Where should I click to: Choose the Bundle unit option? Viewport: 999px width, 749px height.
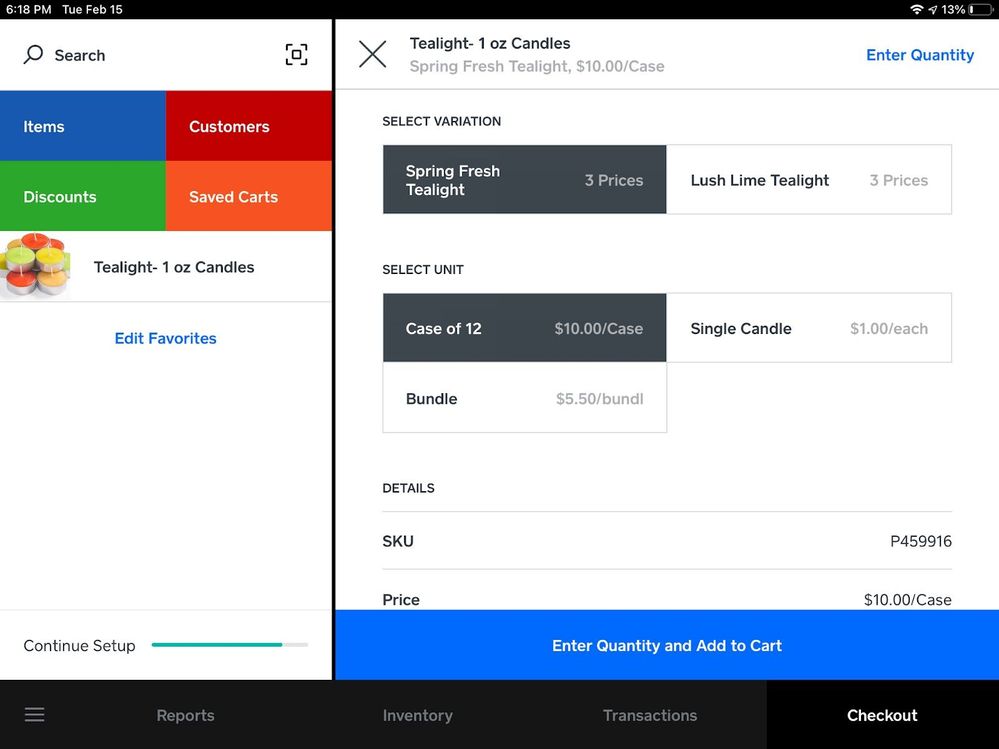[x=524, y=398]
